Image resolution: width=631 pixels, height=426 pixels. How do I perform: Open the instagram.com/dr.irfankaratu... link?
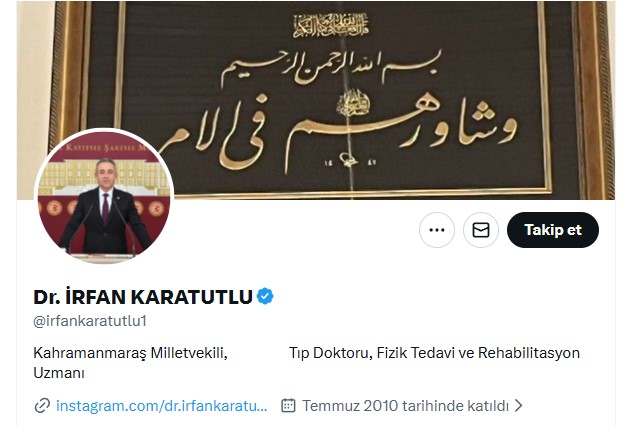click(x=161, y=405)
